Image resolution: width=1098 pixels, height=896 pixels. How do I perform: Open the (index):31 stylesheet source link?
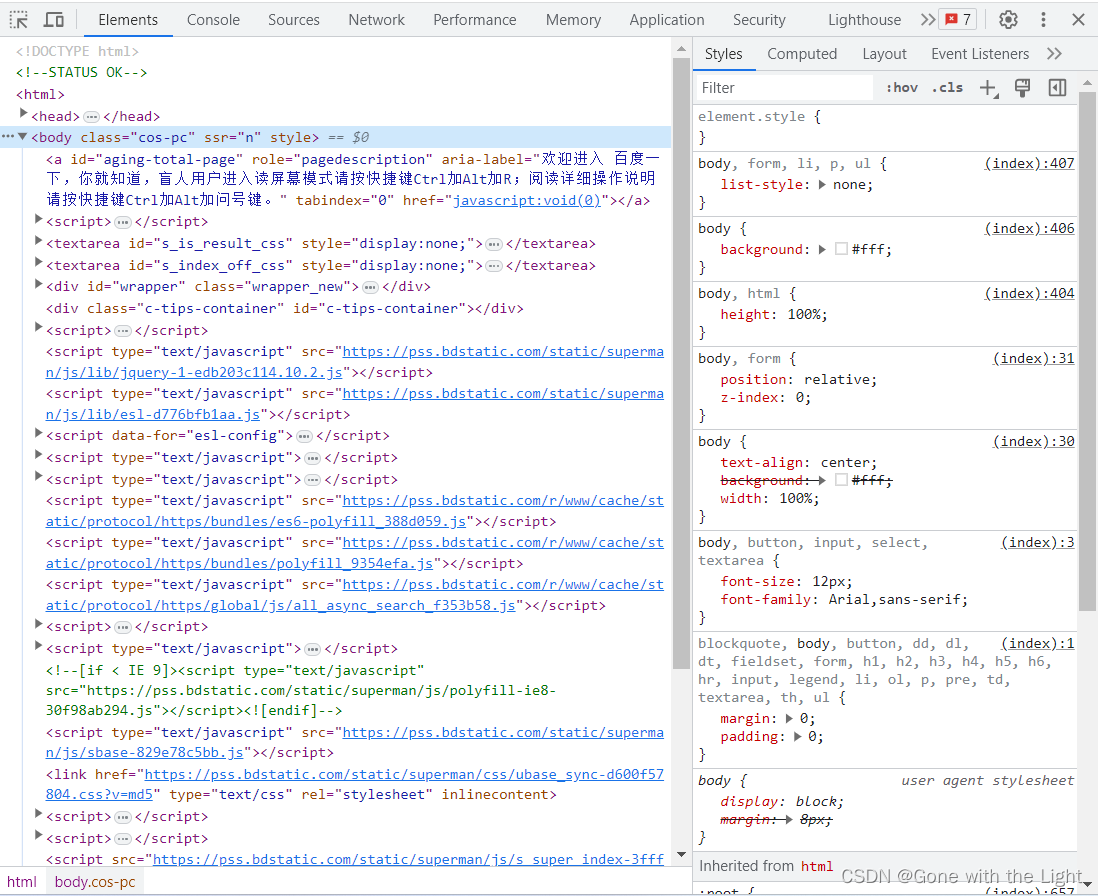tap(1034, 358)
